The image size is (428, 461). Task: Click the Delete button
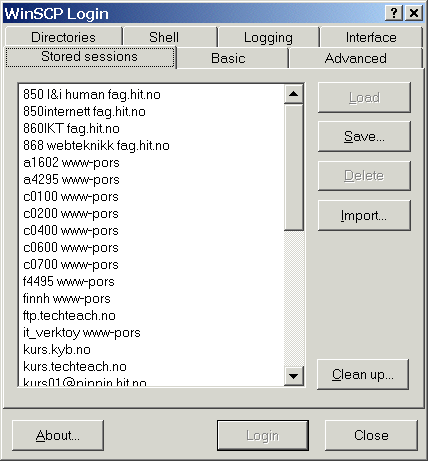point(364,176)
